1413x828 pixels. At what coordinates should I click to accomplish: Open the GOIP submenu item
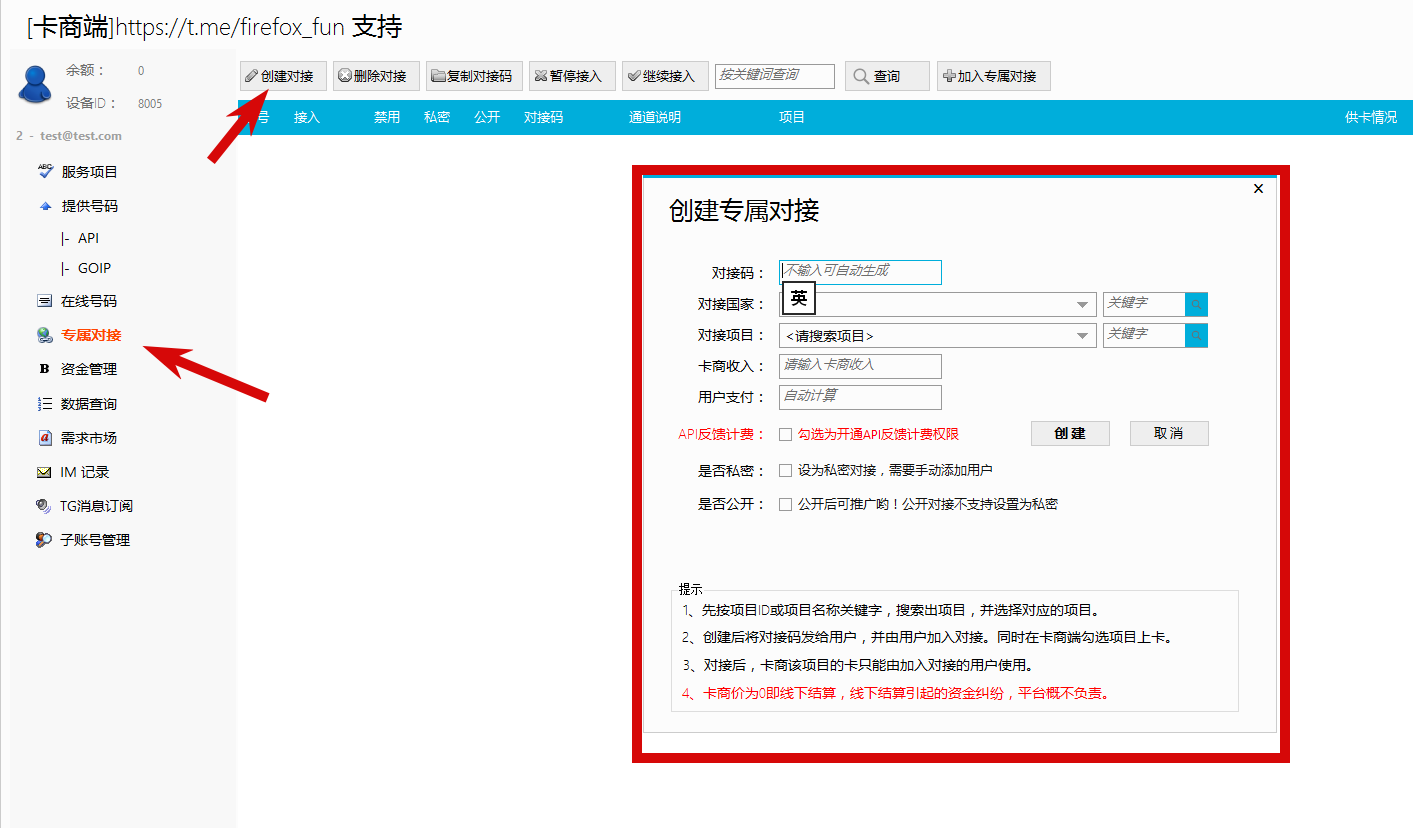94,268
